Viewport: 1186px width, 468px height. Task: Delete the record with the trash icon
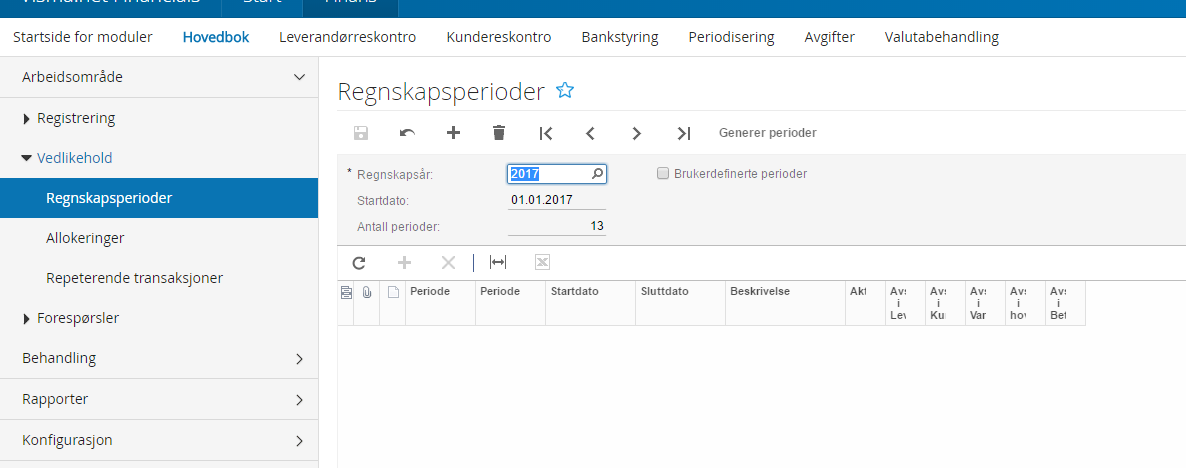point(498,133)
